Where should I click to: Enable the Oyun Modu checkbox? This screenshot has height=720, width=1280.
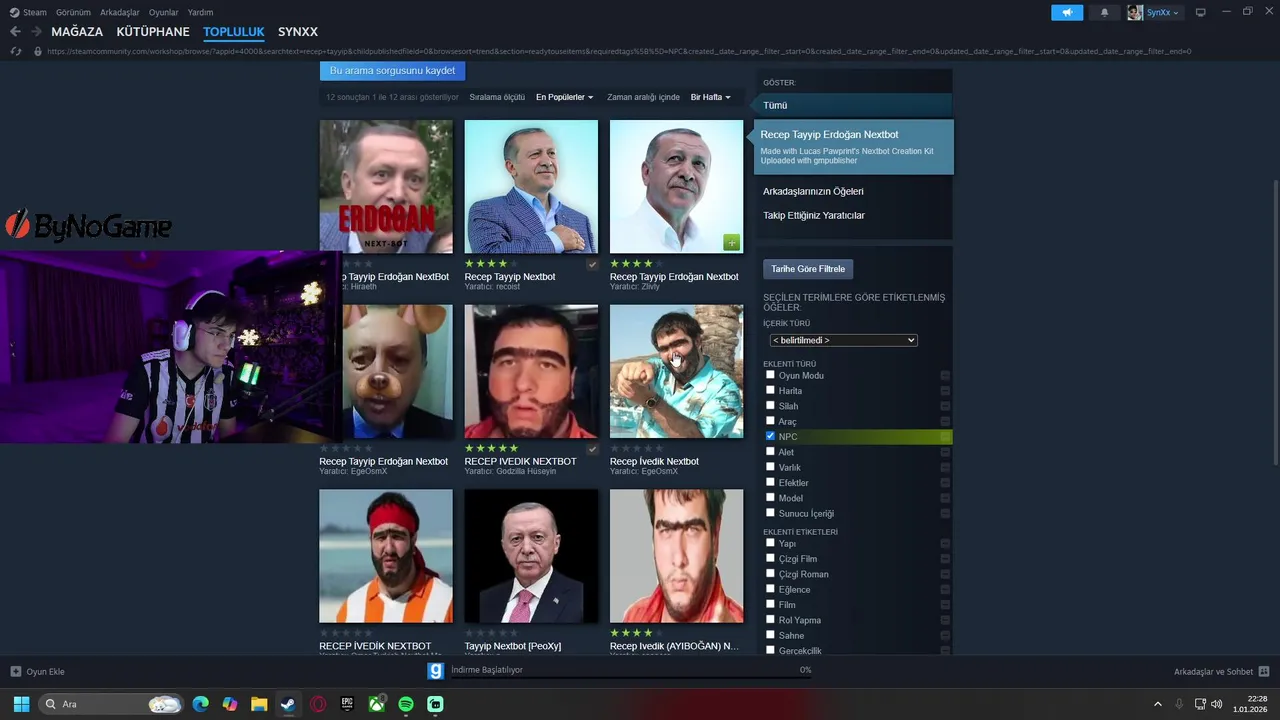point(770,375)
